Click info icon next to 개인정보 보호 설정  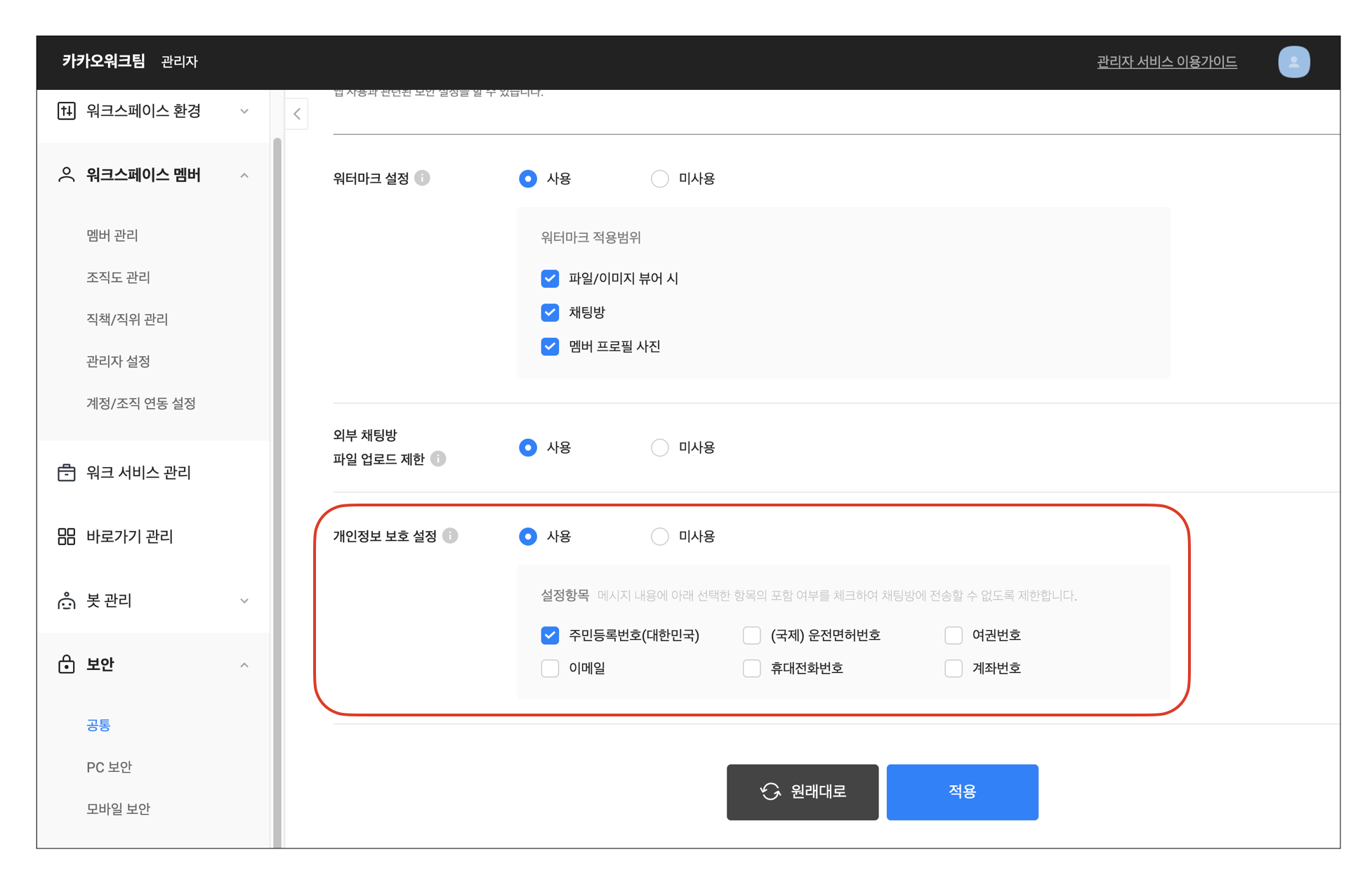tap(451, 536)
